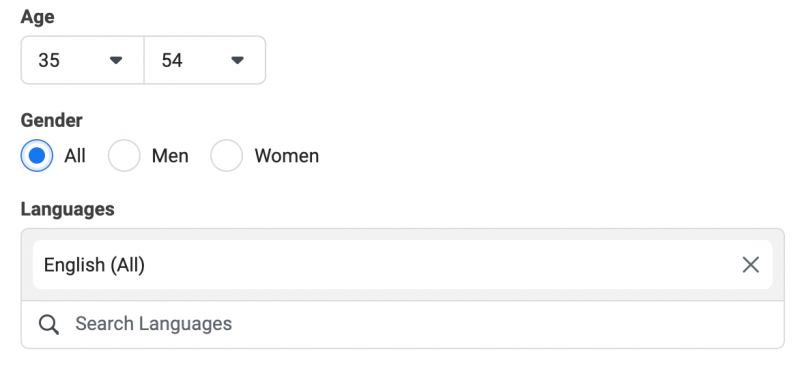
Task: Click the number 54 in age selector
Action: point(172,61)
